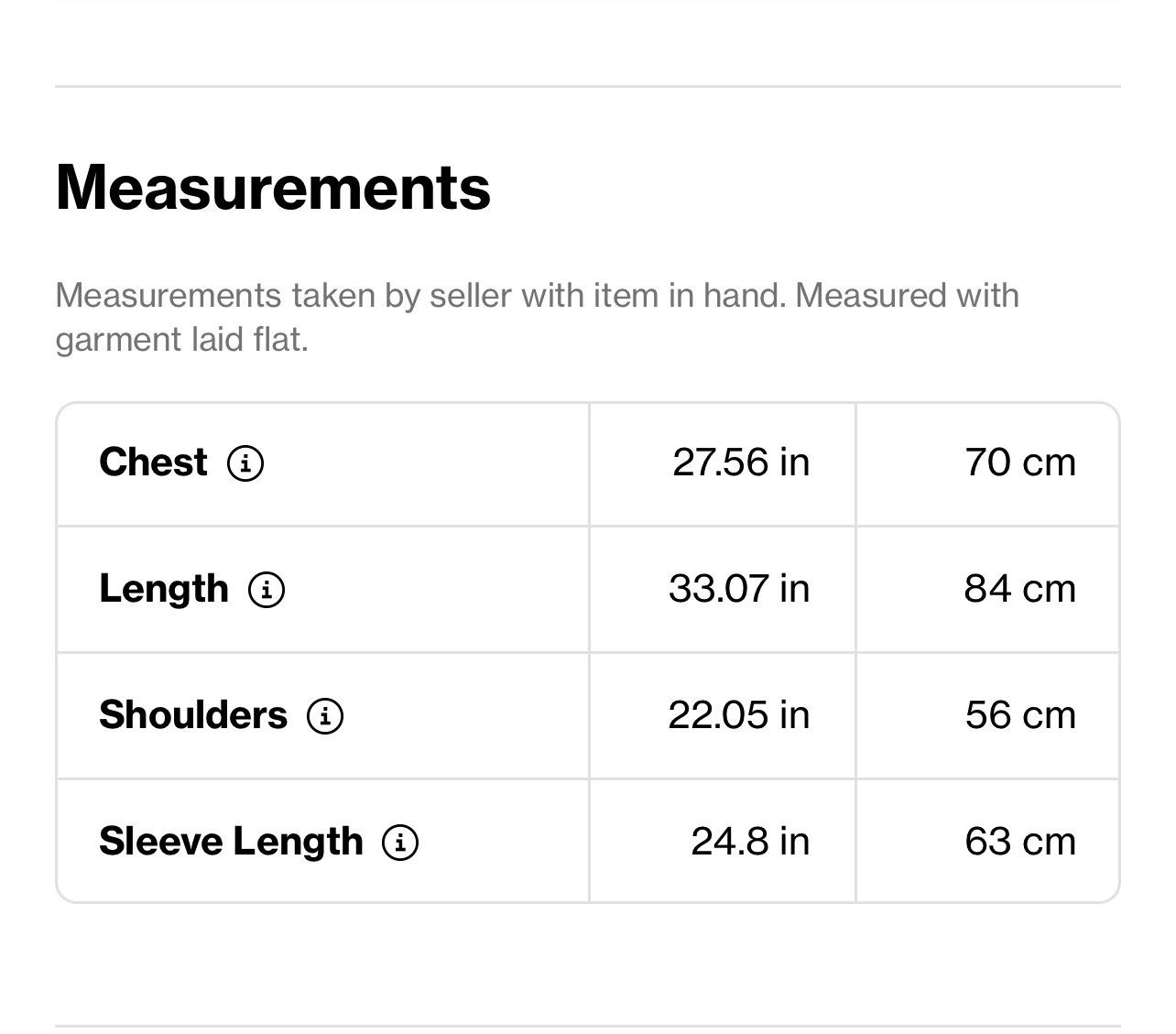Open the Shoulders measurement info icon
1176x1034 pixels.
(x=325, y=715)
